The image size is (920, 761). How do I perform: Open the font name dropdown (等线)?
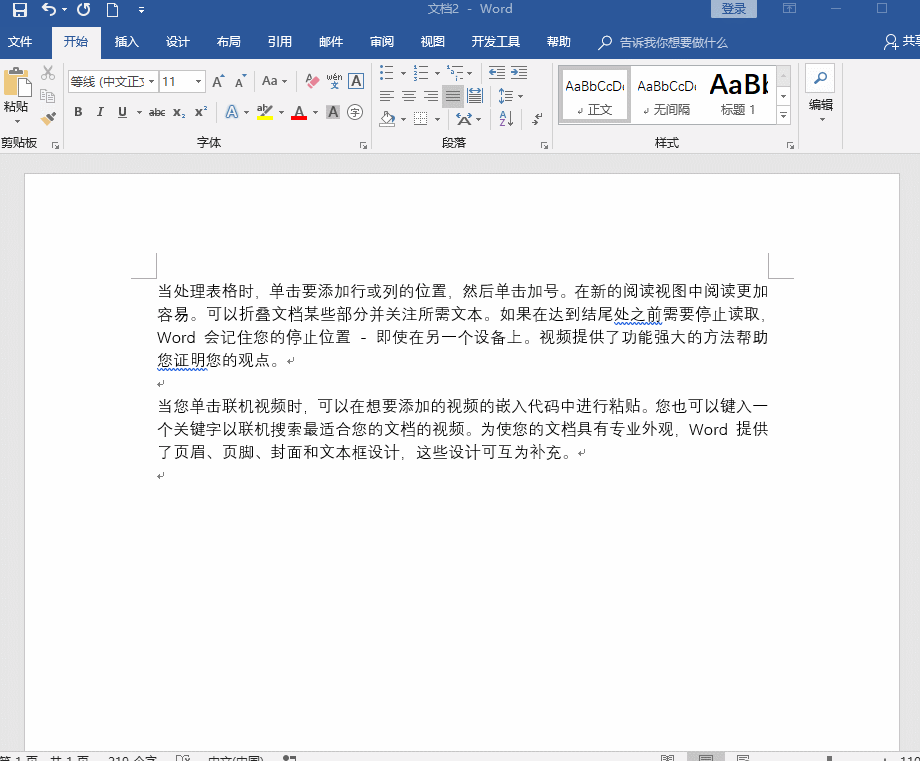[x=151, y=82]
